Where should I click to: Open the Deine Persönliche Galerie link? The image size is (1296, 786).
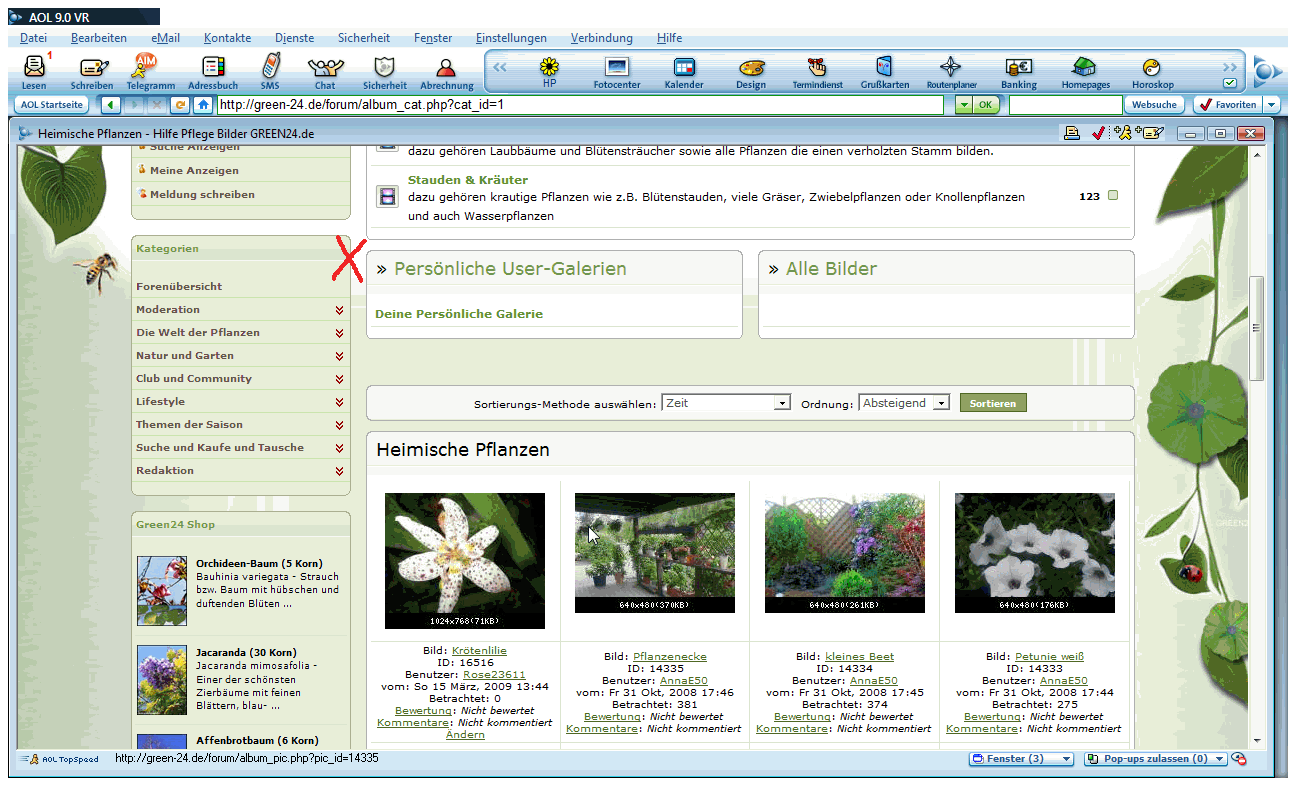point(459,314)
